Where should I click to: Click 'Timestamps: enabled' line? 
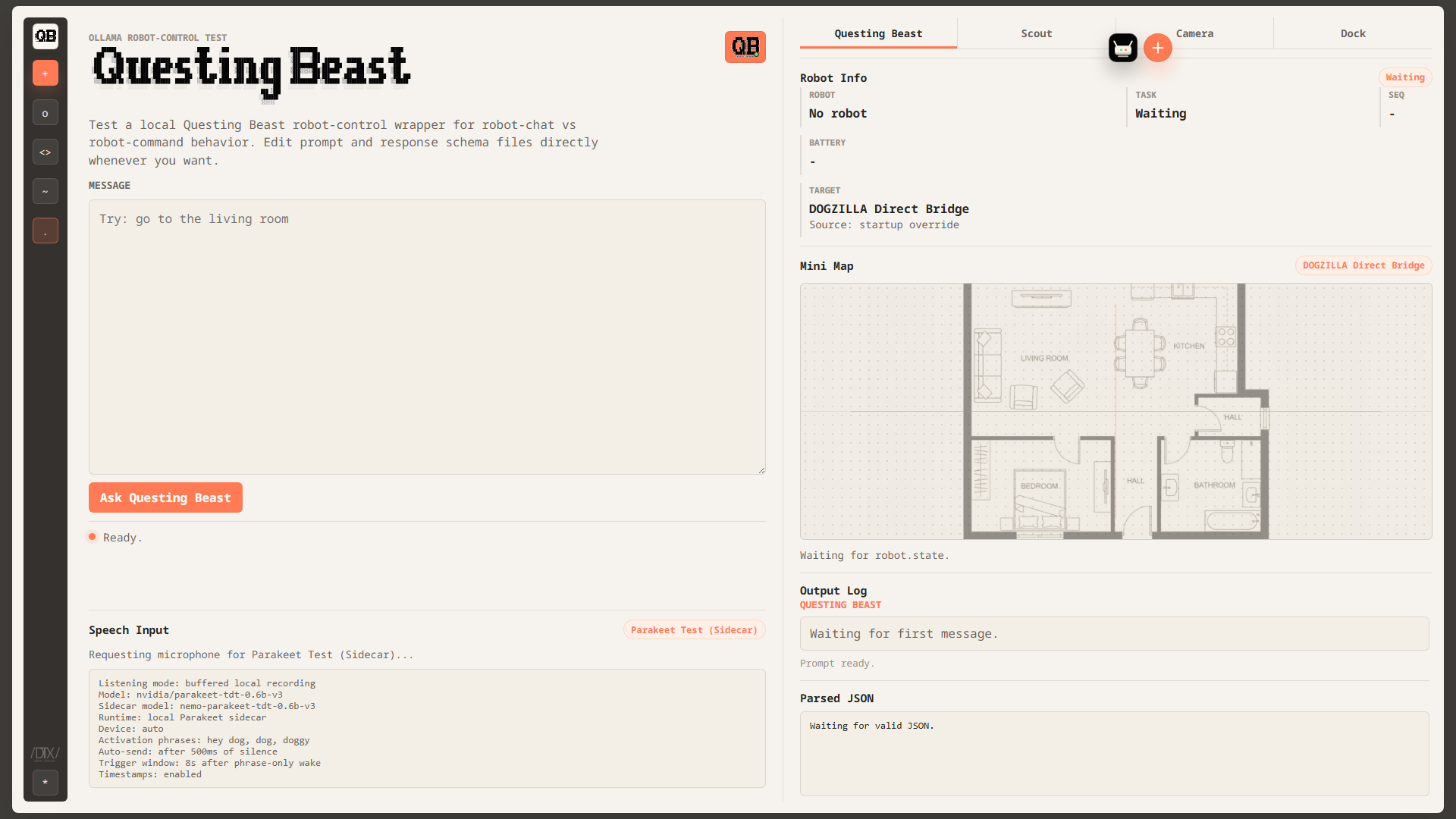point(150,774)
